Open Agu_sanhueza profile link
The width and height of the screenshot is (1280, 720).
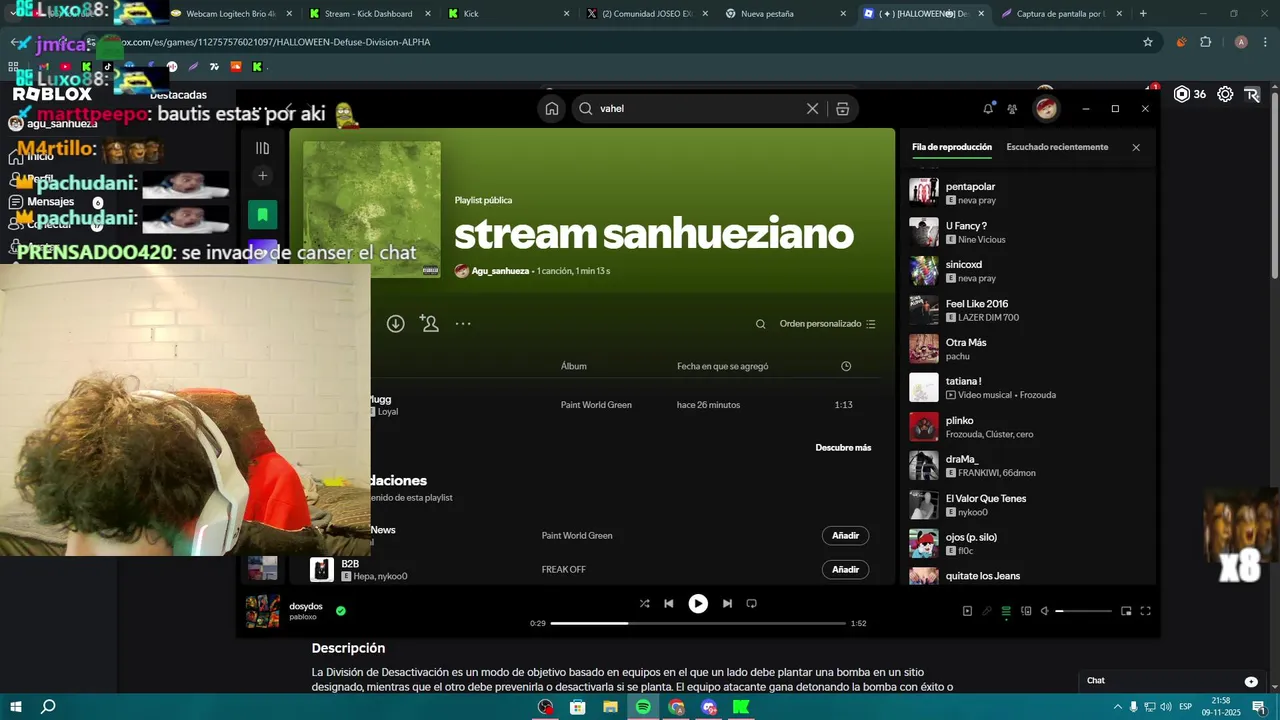[x=500, y=271]
